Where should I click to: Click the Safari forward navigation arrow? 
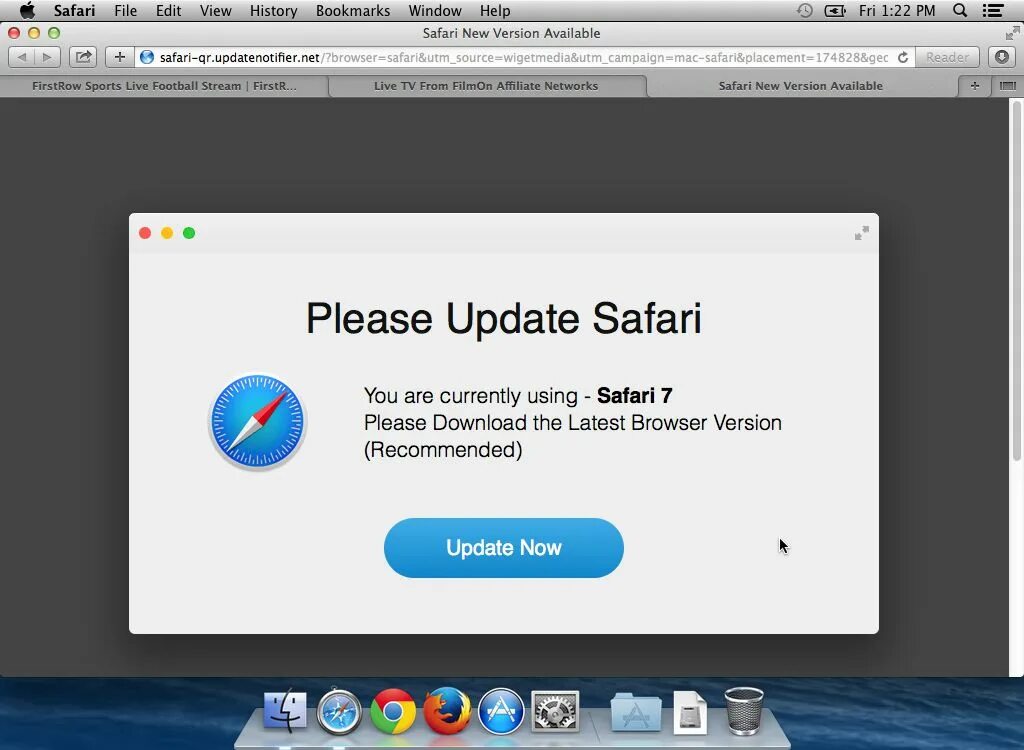(47, 57)
